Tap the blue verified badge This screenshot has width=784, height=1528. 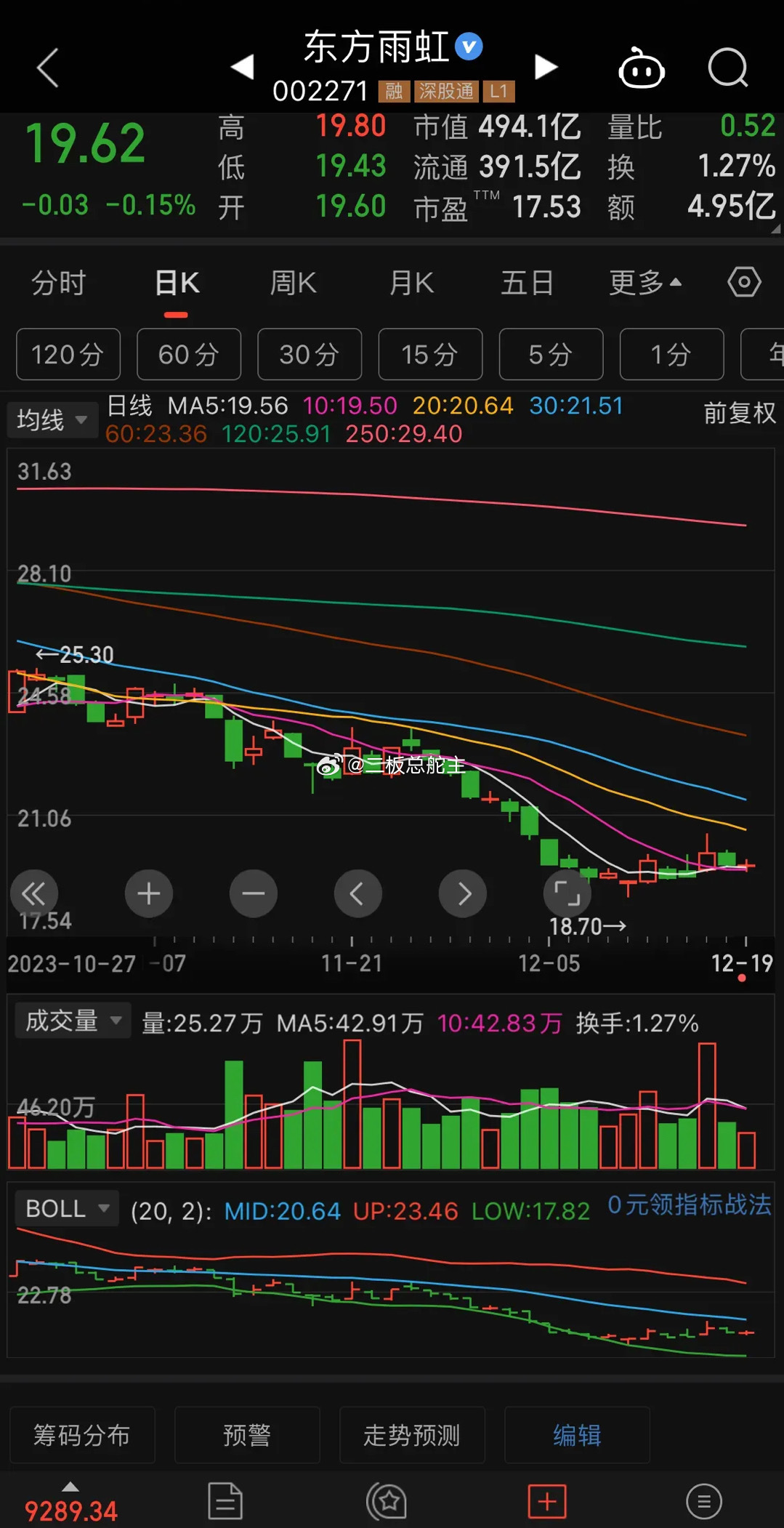(469, 47)
